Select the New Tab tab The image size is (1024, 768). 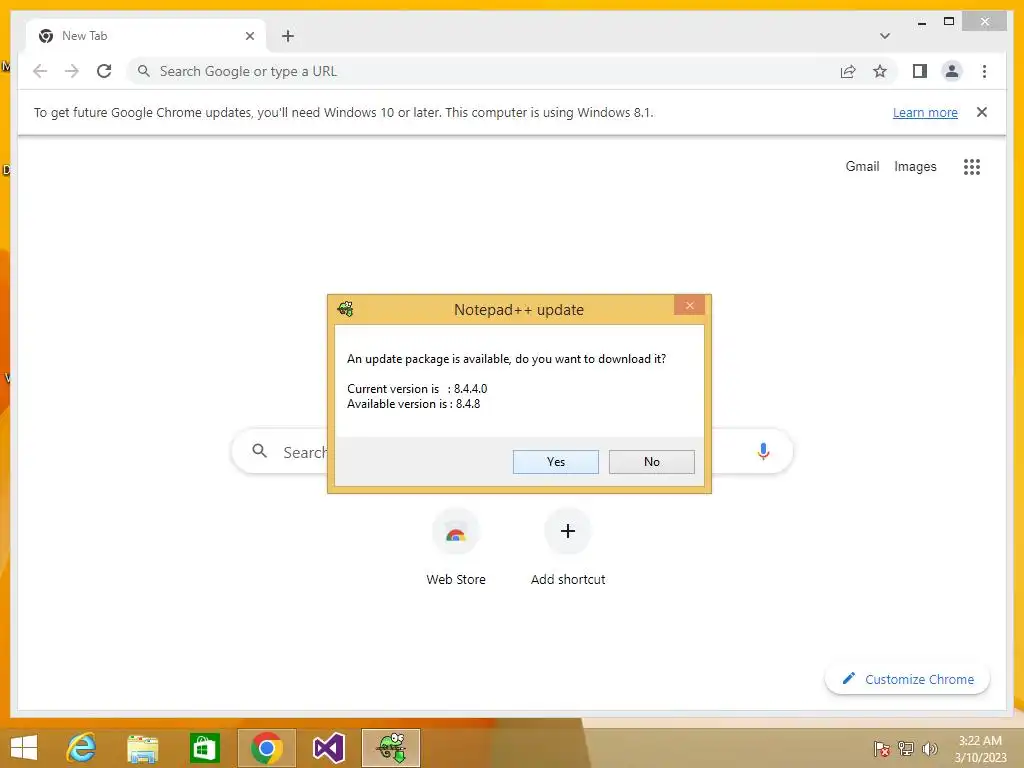pos(146,36)
